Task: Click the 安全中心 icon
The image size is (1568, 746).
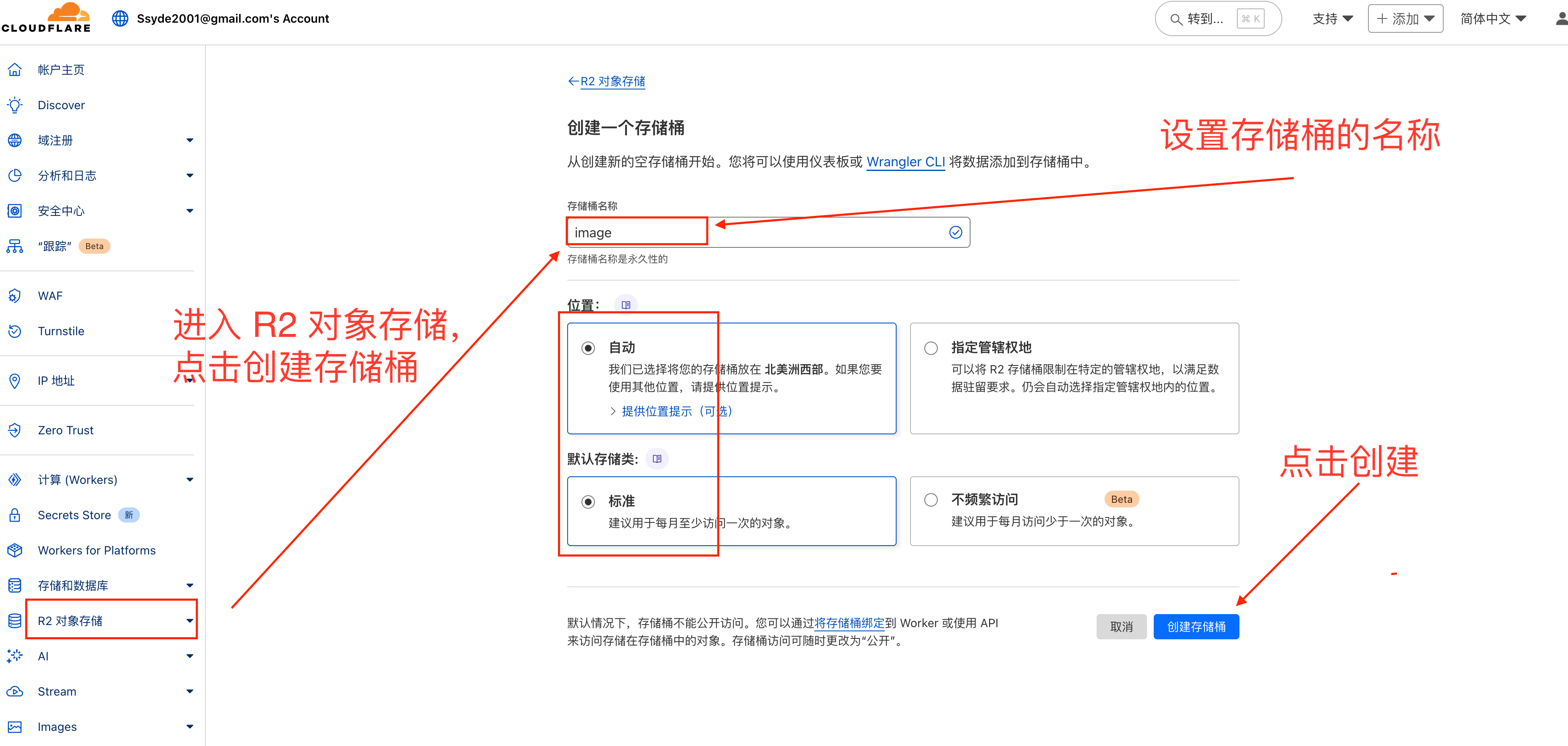Action: 15,210
